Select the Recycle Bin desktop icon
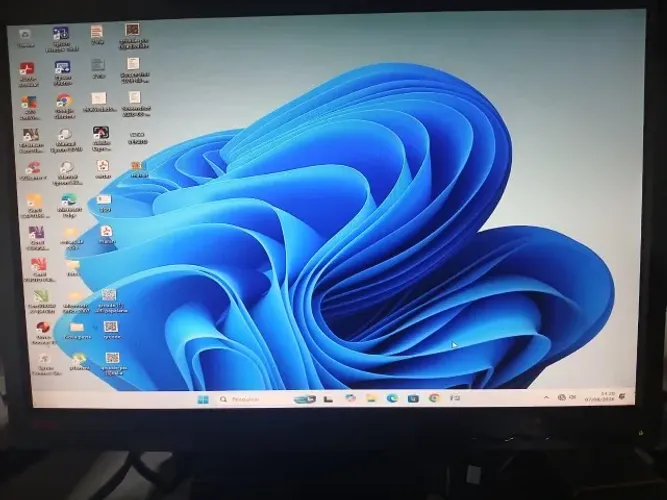Screen dimensions: 667x500 point(26,37)
